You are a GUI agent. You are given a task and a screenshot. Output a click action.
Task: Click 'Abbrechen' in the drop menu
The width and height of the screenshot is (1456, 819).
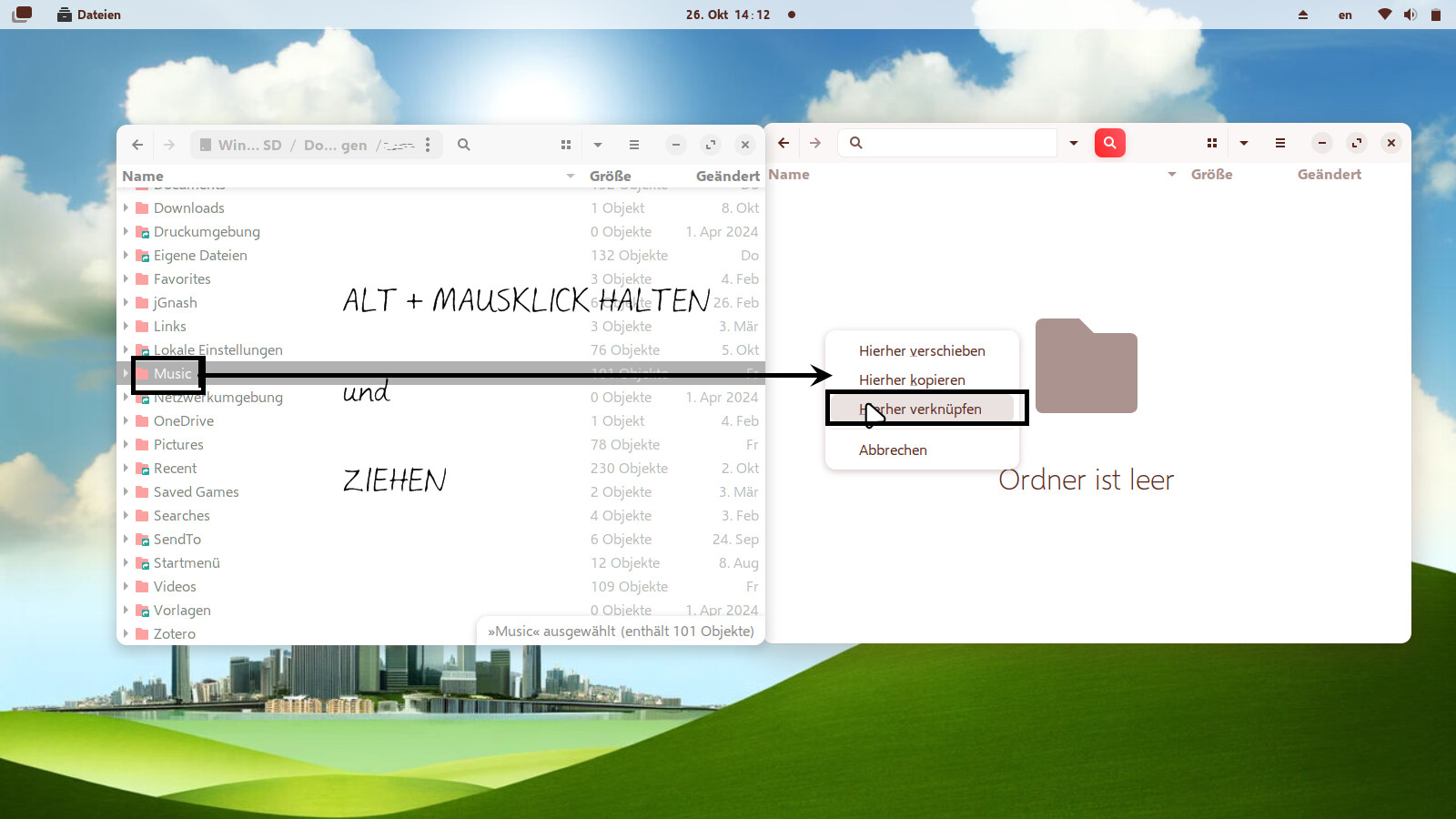pos(893,450)
